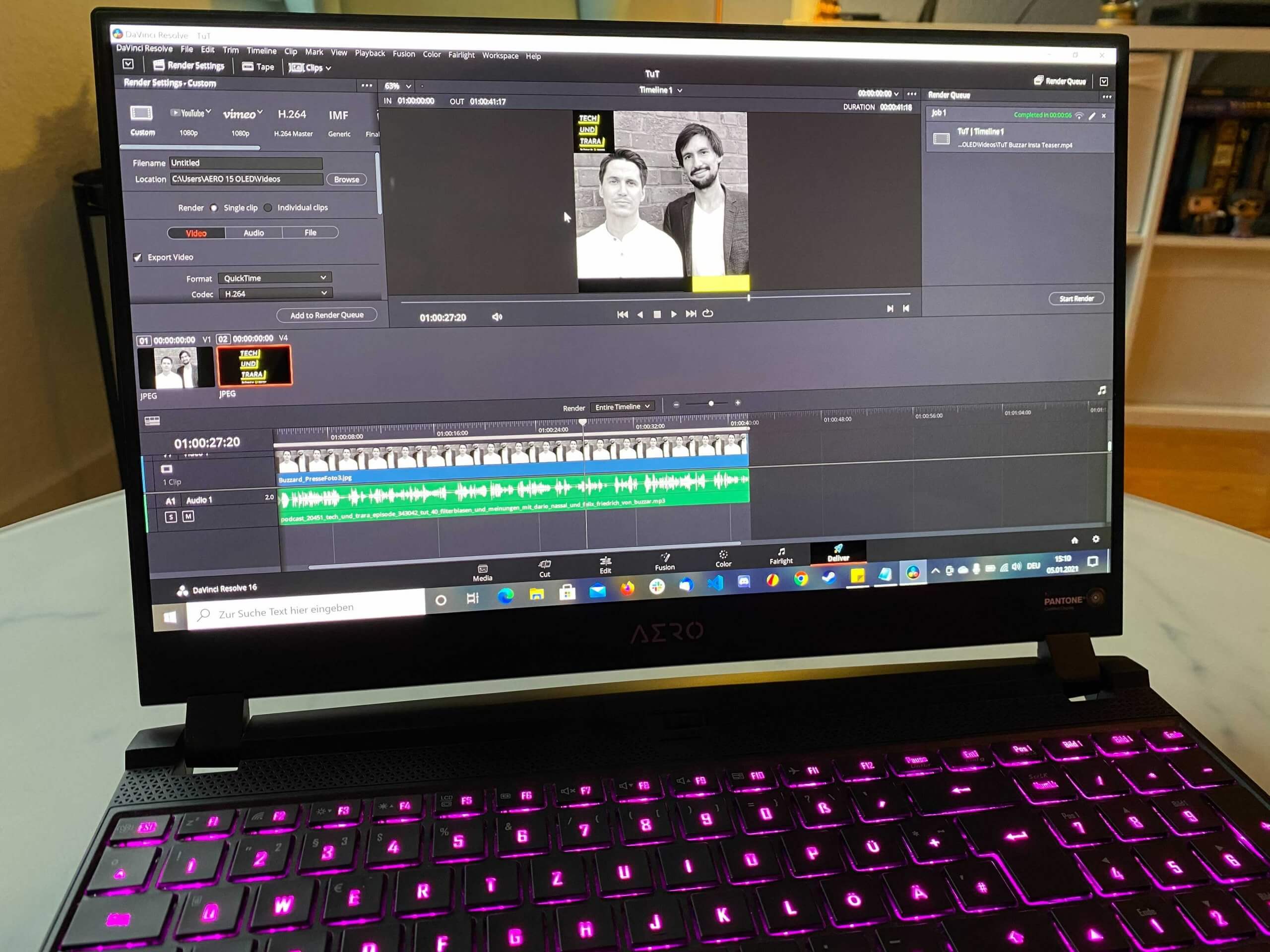Click the Add to Render Queue button
The image size is (1270, 952).
(x=326, y=315)
